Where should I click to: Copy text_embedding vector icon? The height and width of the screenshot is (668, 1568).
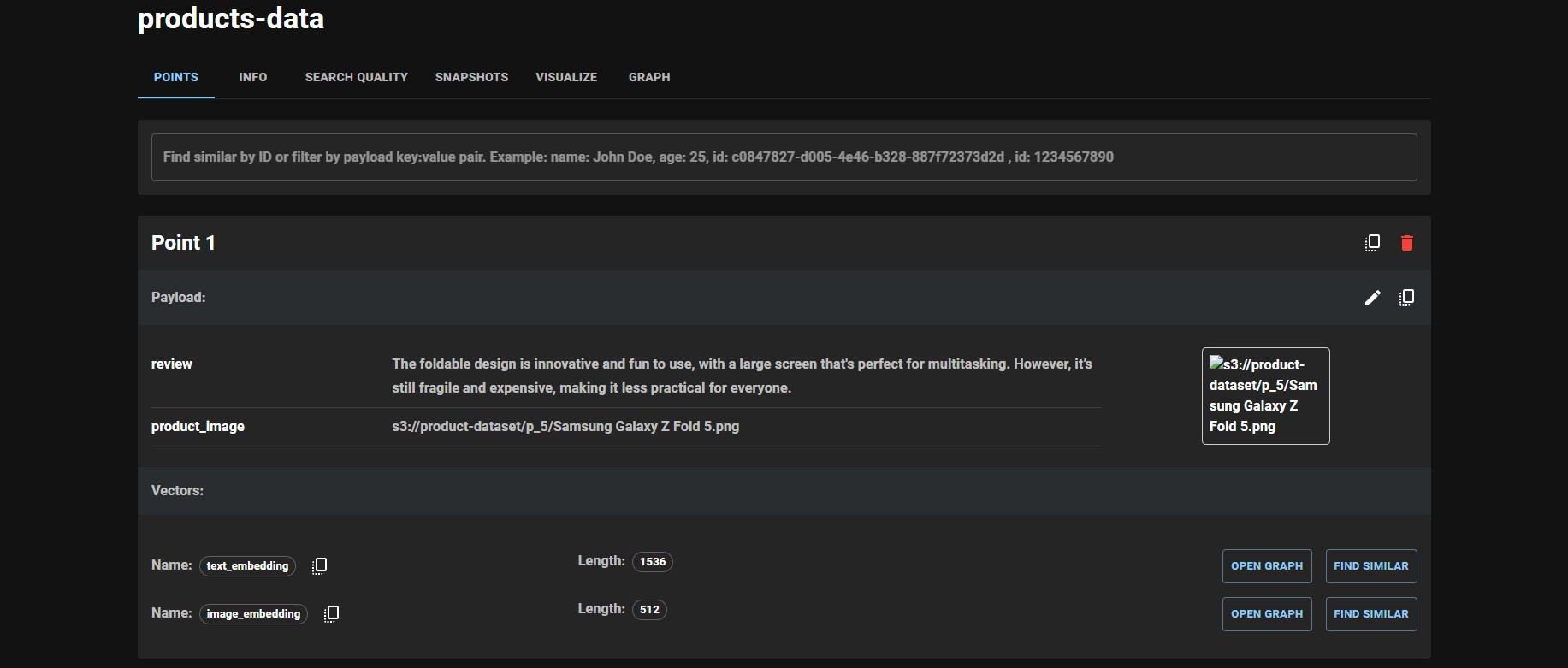click(x=319, y=565)
